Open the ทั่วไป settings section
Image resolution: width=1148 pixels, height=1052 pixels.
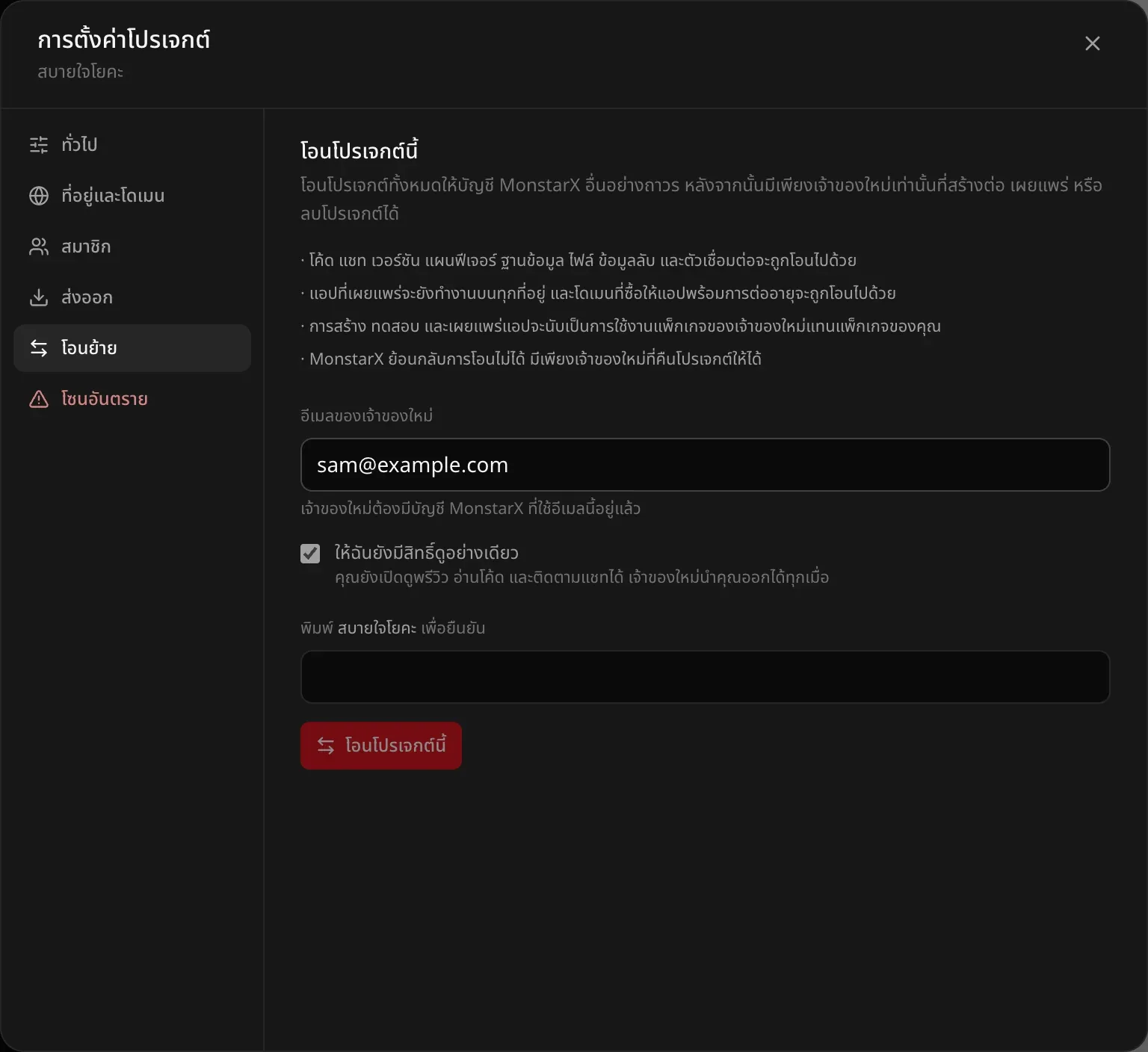coord(132,145)
